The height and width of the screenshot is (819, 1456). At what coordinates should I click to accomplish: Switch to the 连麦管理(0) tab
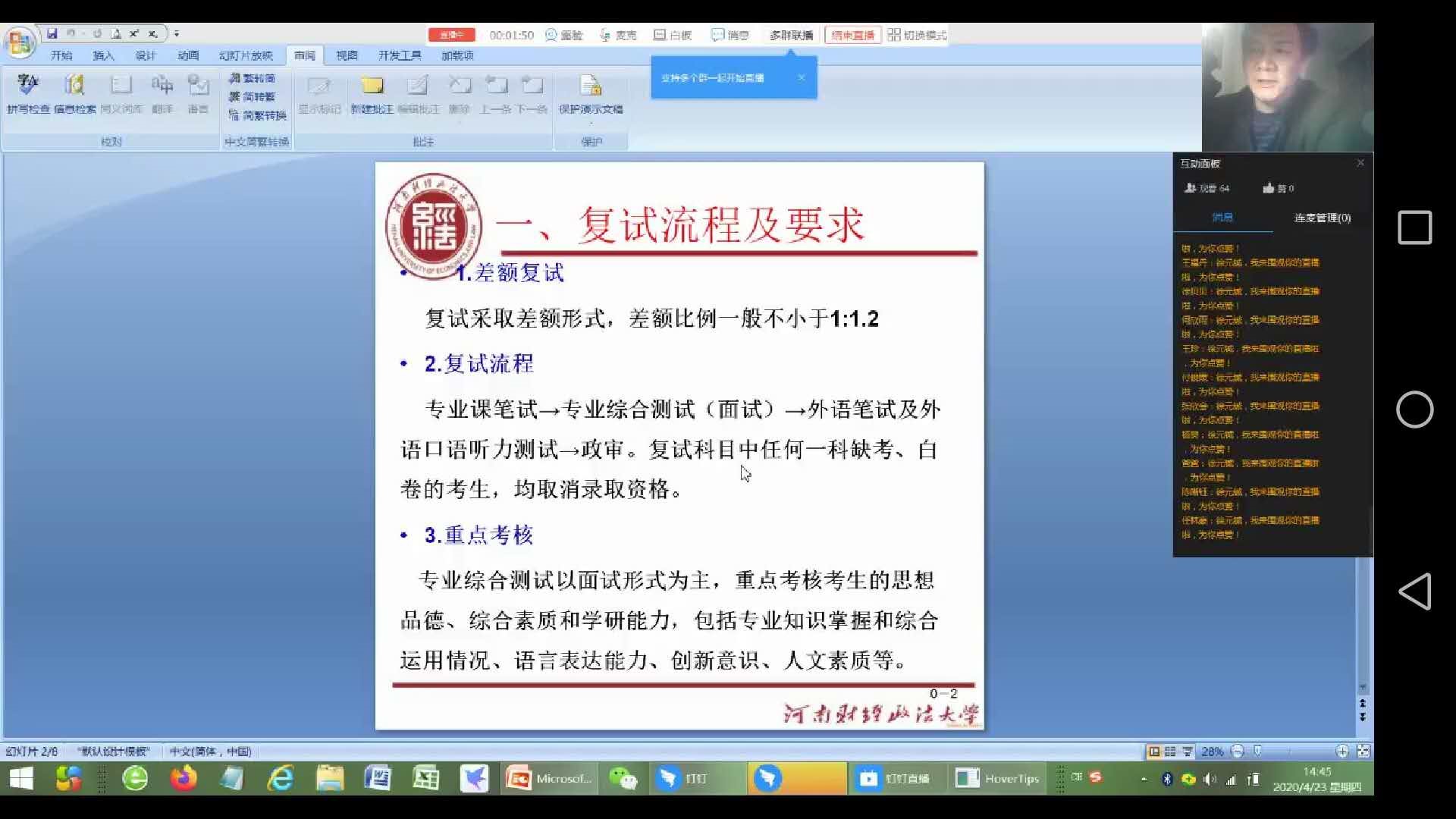(x=1322, y=218)
